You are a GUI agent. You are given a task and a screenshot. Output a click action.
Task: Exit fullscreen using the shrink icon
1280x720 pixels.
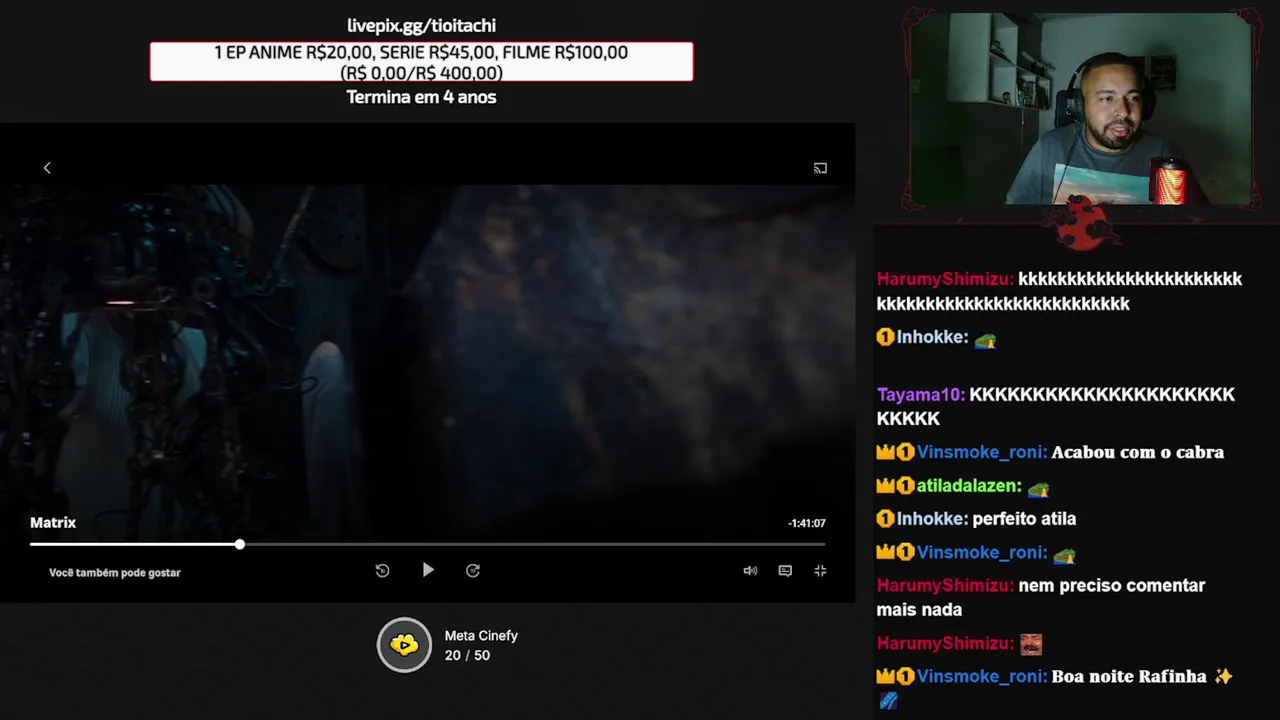pyautogui.click(x=820, y=571)
